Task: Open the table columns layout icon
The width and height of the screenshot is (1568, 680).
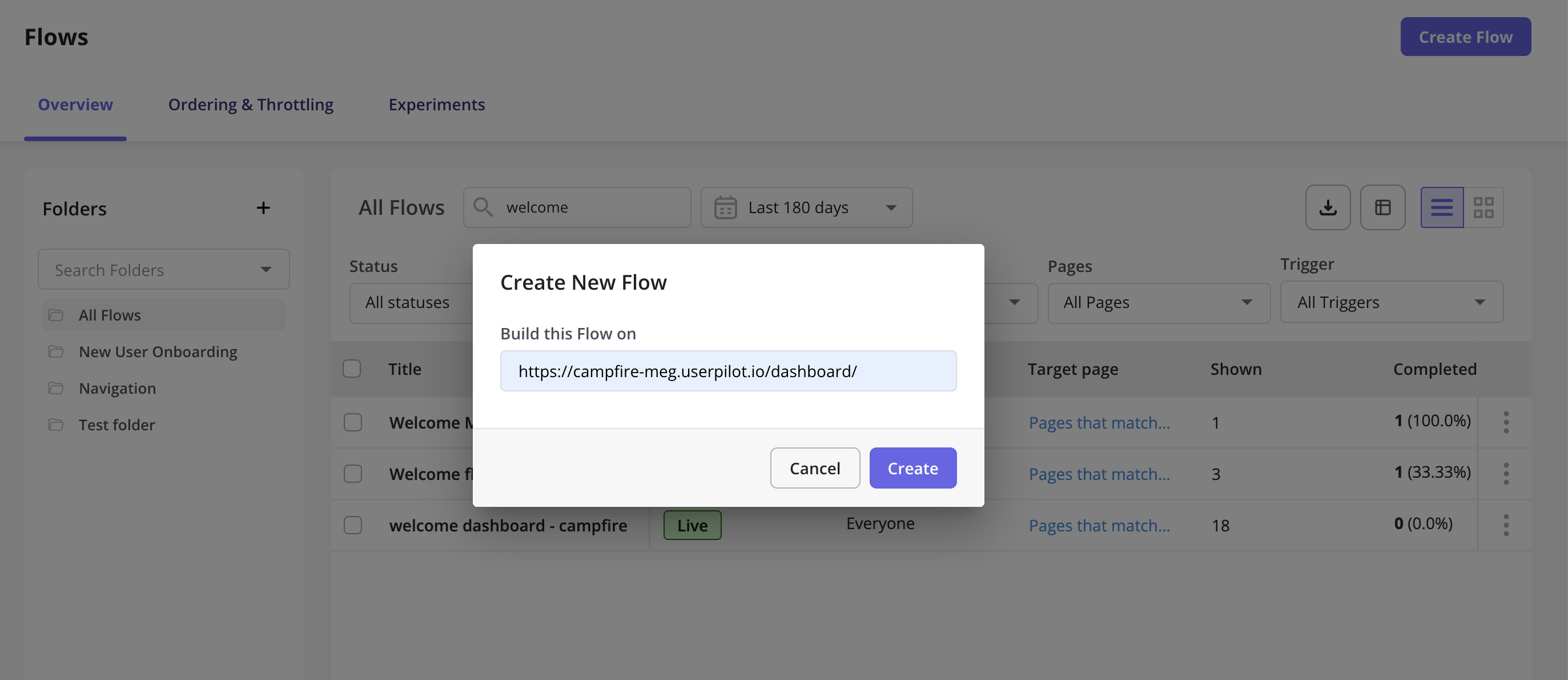Action: 1382,207
